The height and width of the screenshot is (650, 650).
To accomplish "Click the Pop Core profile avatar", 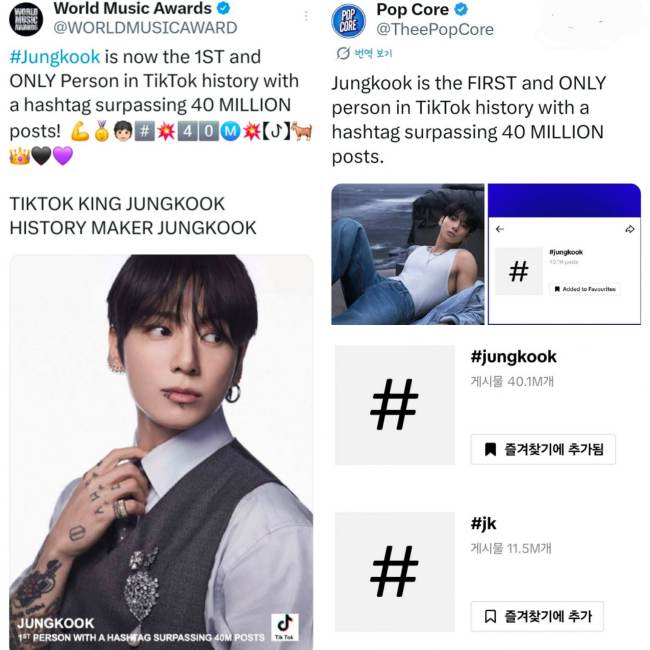I will [349, 21].
